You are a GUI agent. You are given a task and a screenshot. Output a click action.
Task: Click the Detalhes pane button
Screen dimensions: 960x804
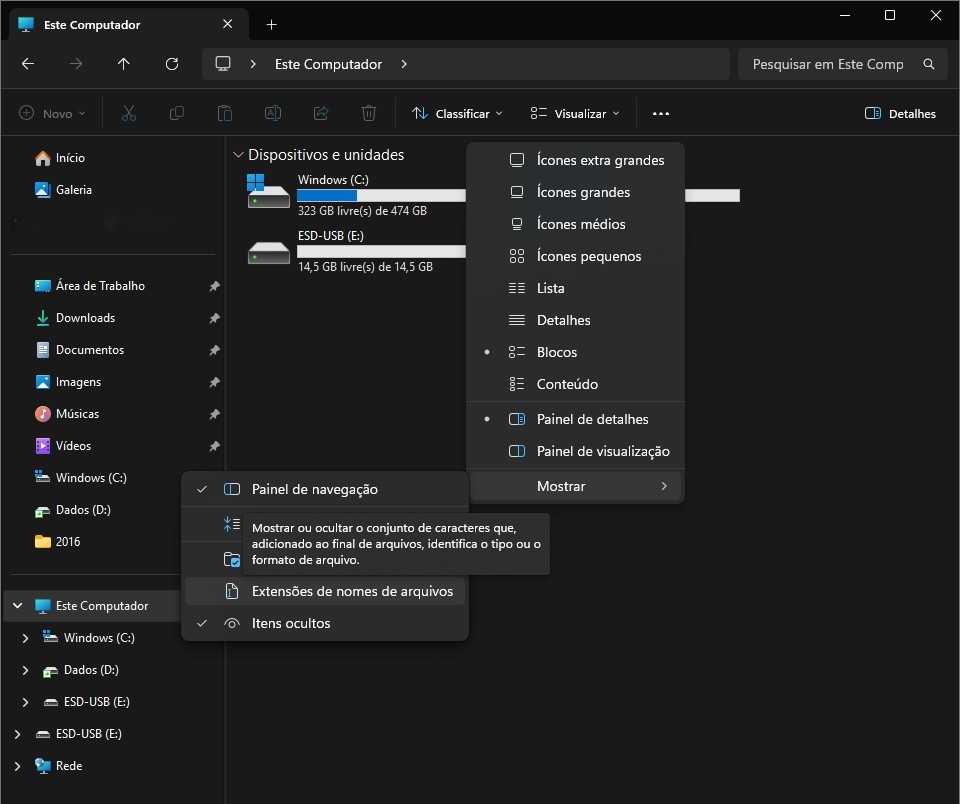(900, 114)
